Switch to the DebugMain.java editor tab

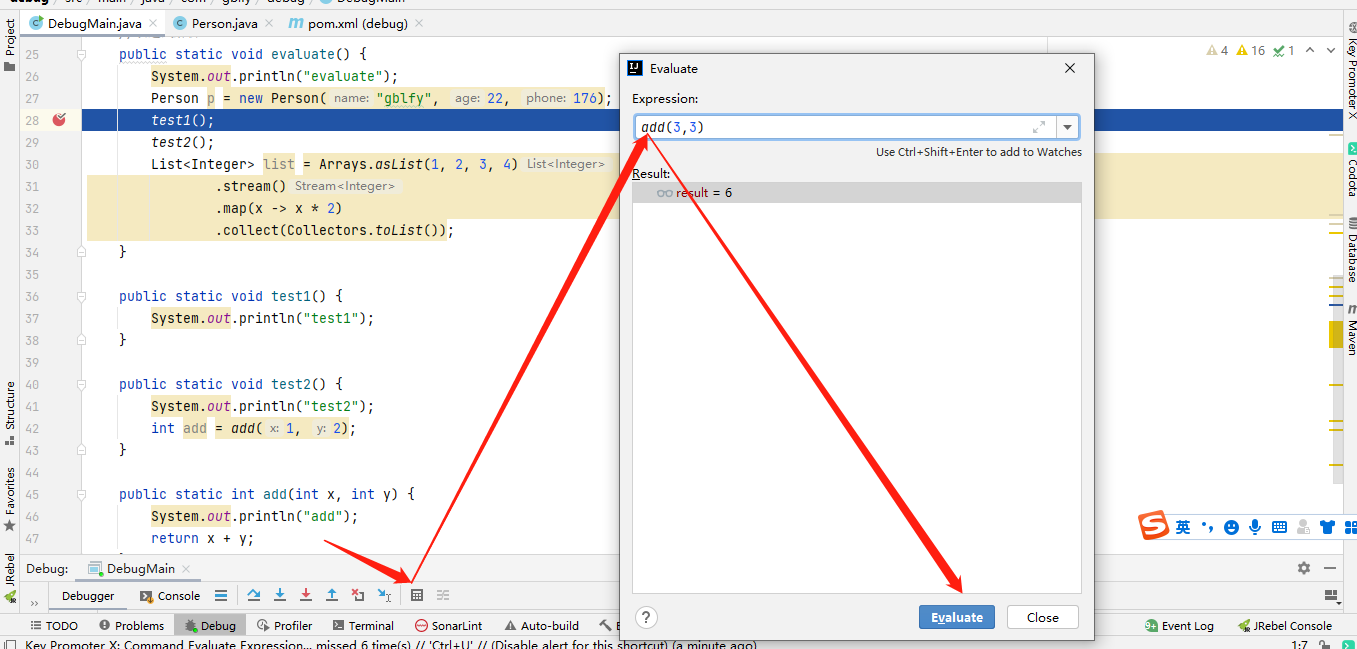tap(95, 23)
